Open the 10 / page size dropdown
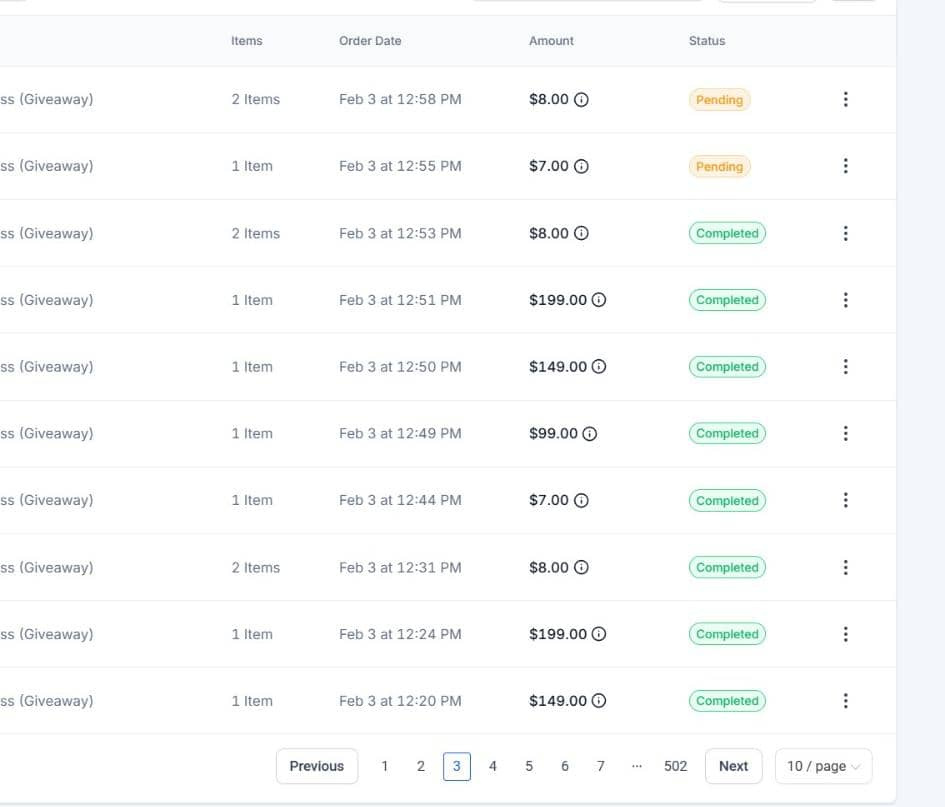The image size is (945, 807). tap(822, 766)
